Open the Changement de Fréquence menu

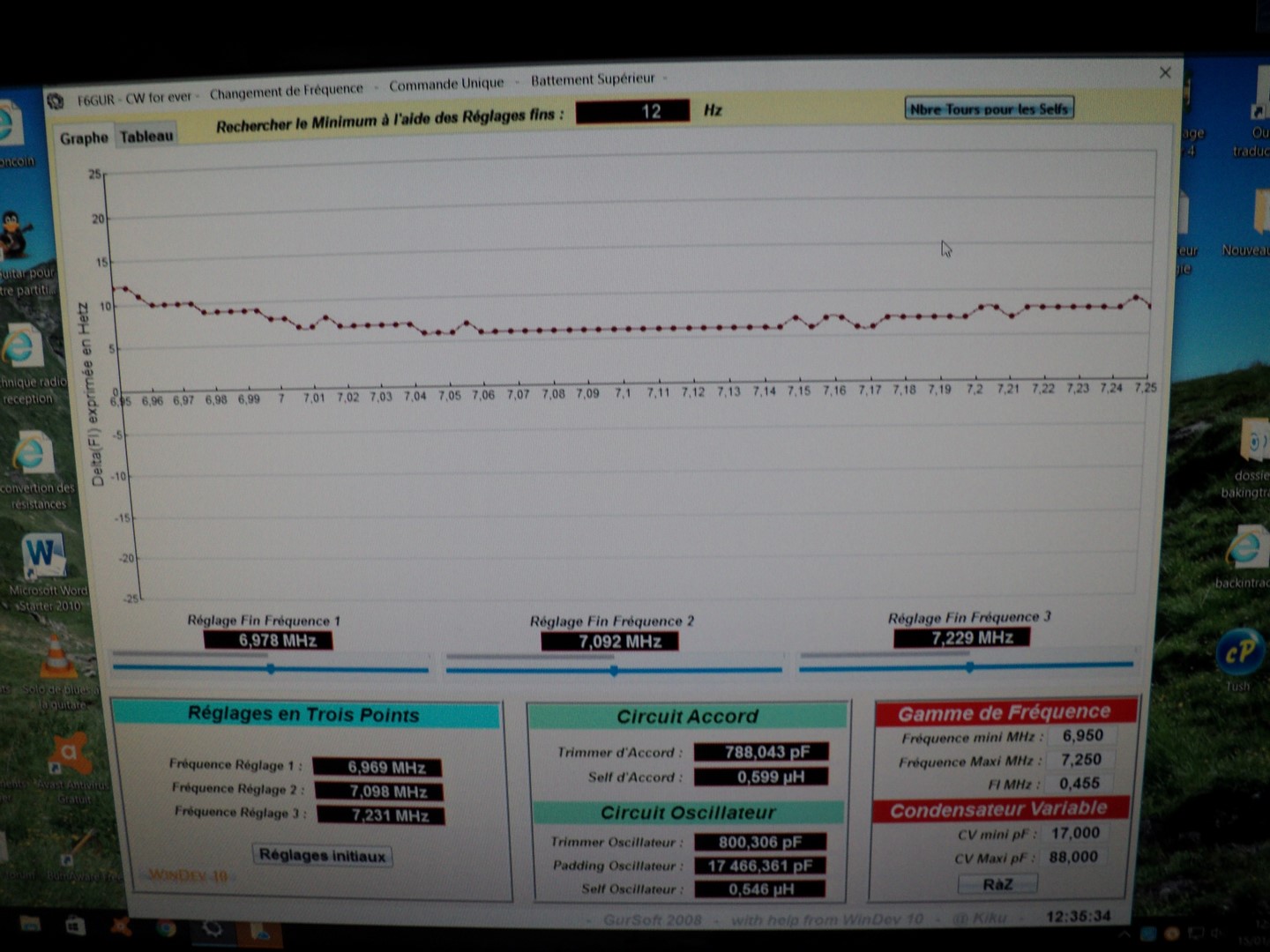pos(286,91)
